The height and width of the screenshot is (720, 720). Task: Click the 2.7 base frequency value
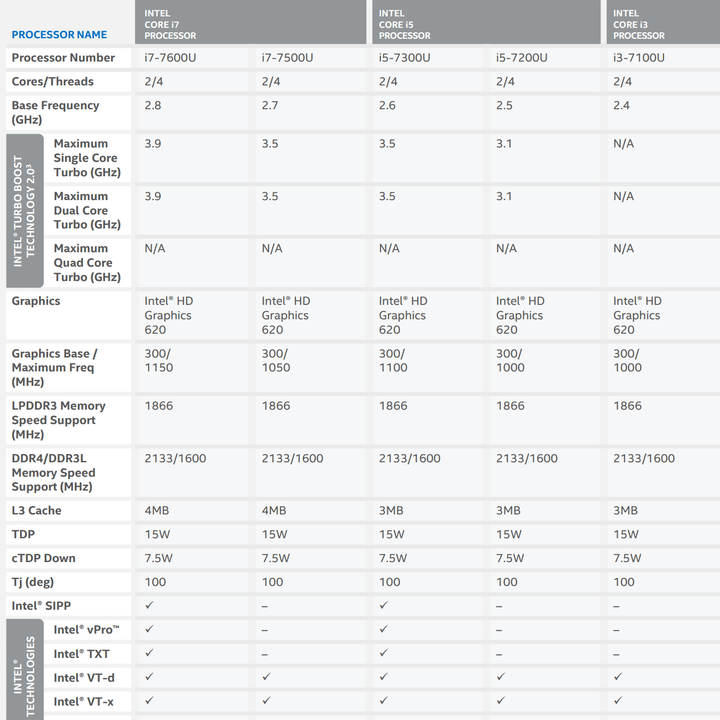click(x=270, y=106)
